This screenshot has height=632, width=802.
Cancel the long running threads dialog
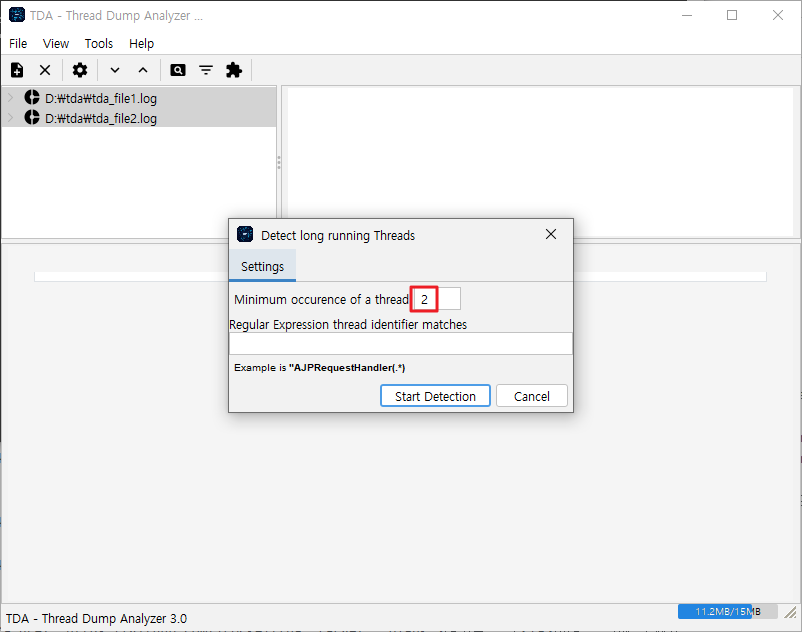pos(531,396)
